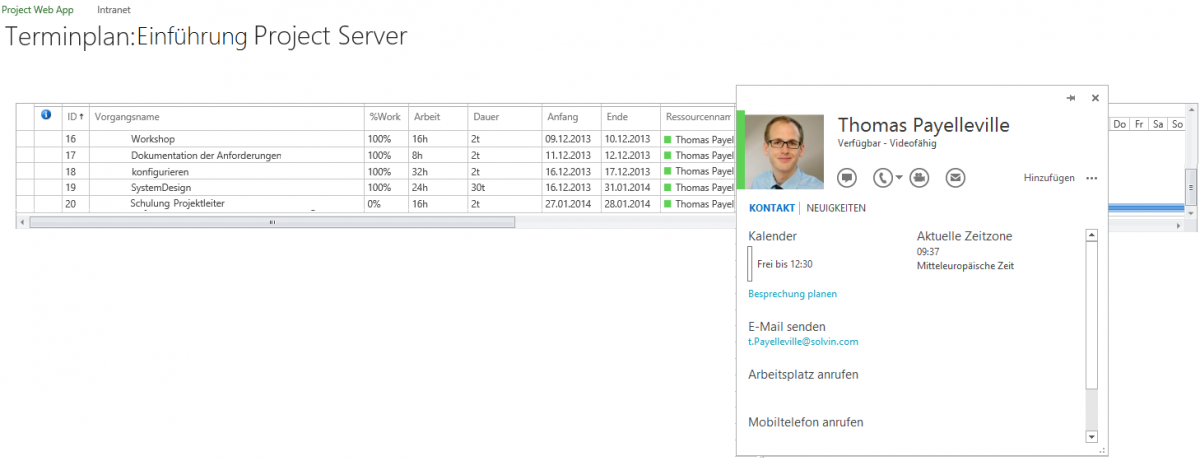Pin the contact card with the pin icon
1200x461 pixels.
(x=1071, y=98)
